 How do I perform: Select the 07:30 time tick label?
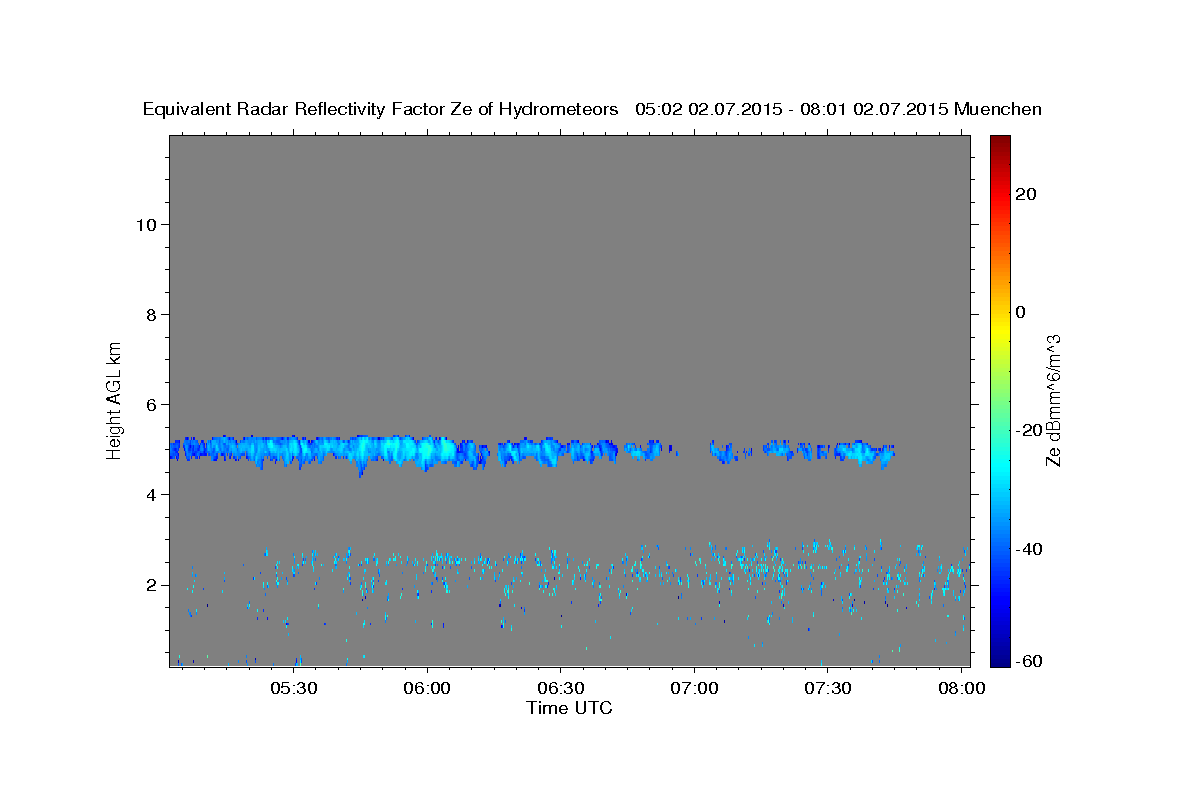tap(827, 689)
